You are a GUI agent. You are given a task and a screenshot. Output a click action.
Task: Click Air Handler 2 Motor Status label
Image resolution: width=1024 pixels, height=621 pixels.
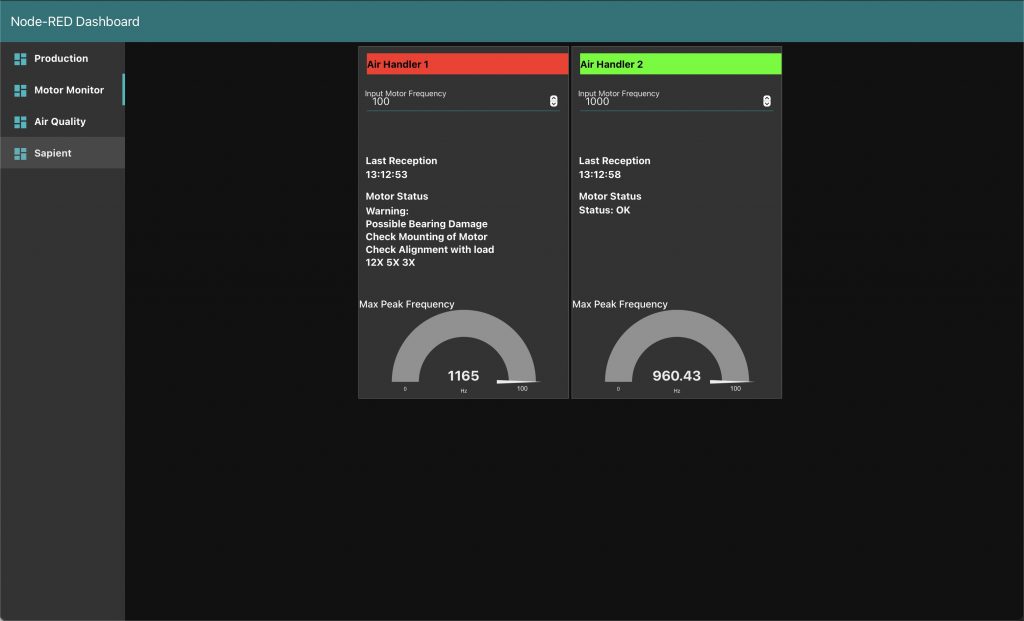pyautogui.click(x=610, y=196)
